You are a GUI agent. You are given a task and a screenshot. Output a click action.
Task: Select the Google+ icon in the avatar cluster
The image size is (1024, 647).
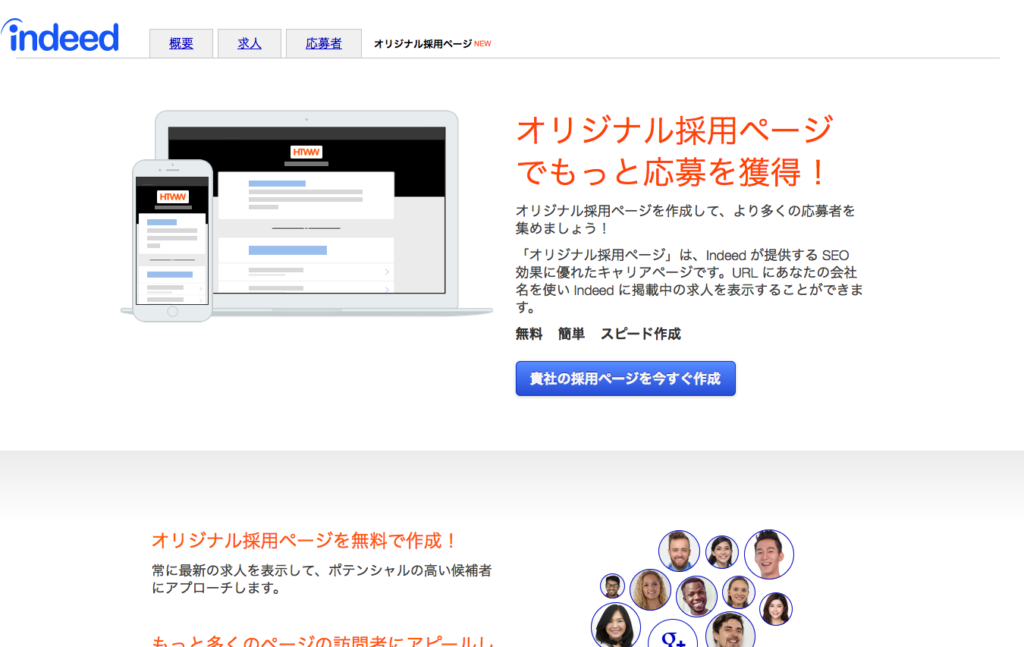(674, 638)
